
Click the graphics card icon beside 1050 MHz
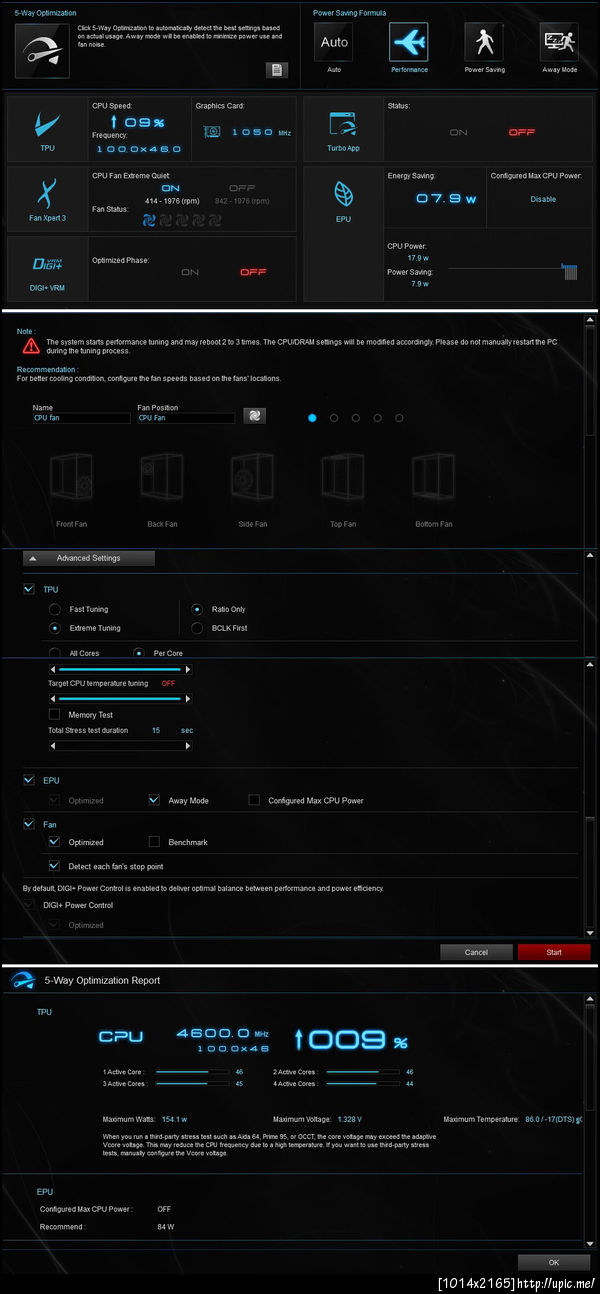click(x=212, y=131)
